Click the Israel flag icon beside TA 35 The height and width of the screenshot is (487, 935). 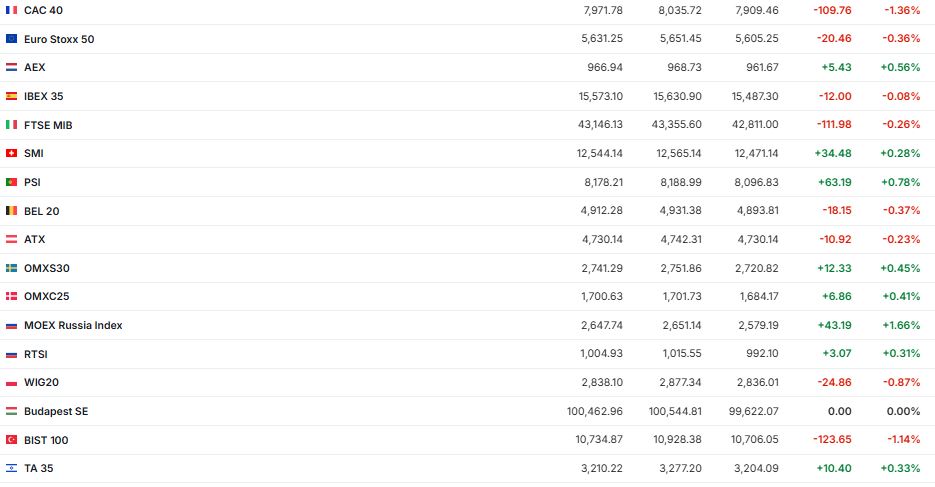(x=11, y=468)
